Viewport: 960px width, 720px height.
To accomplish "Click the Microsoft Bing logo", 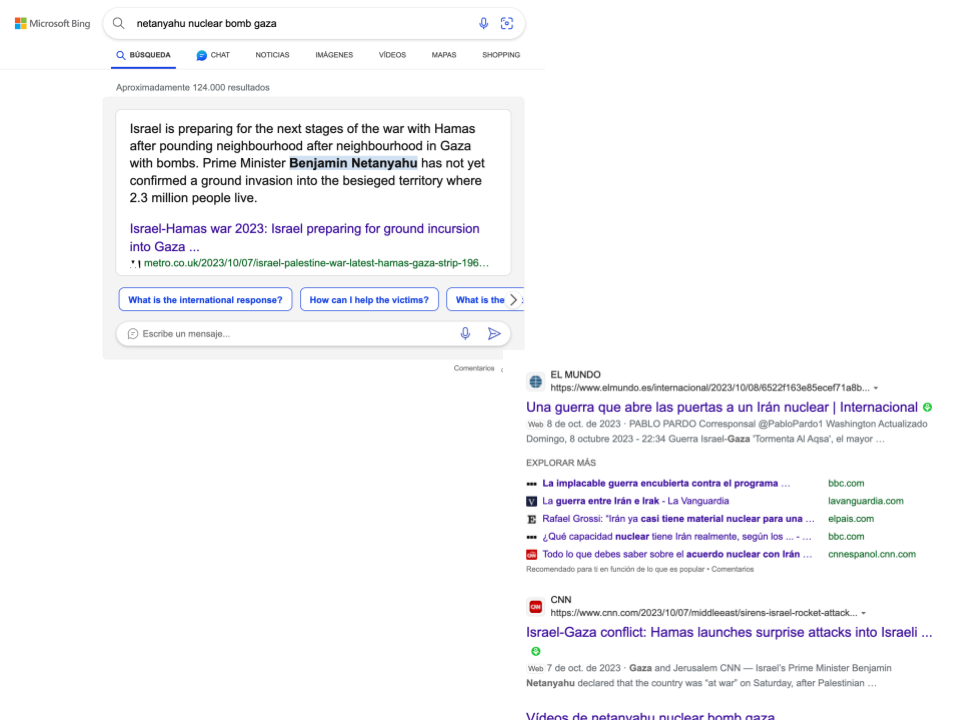I will 52,23.
